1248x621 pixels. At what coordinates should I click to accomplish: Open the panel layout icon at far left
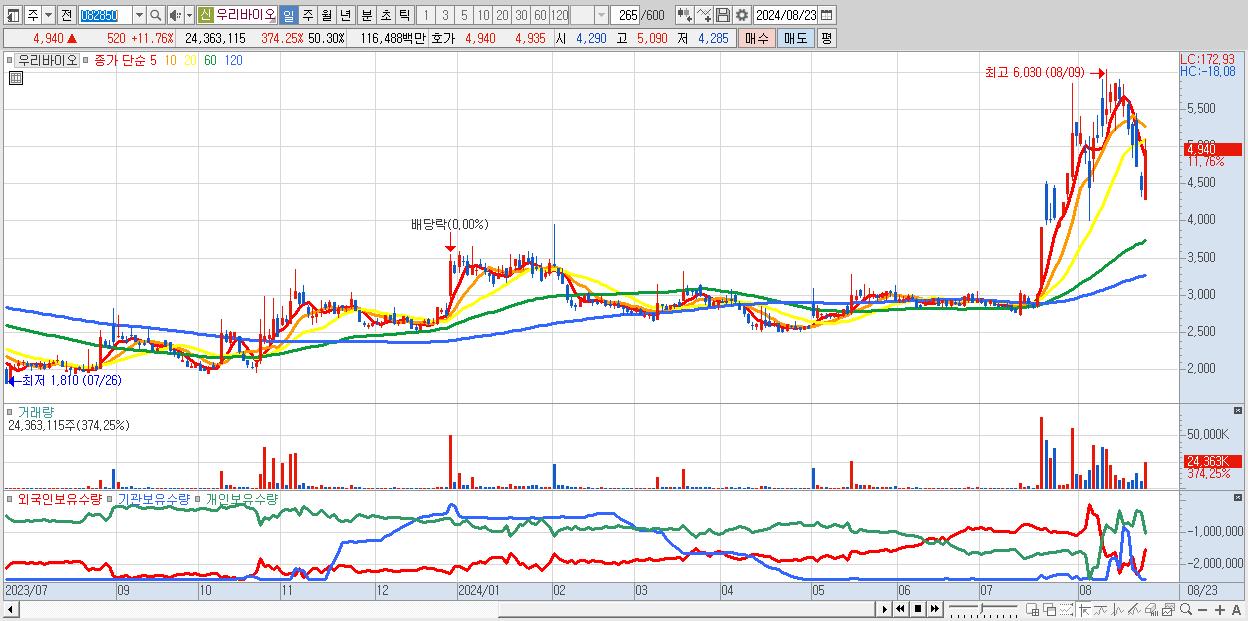(14, 15)
